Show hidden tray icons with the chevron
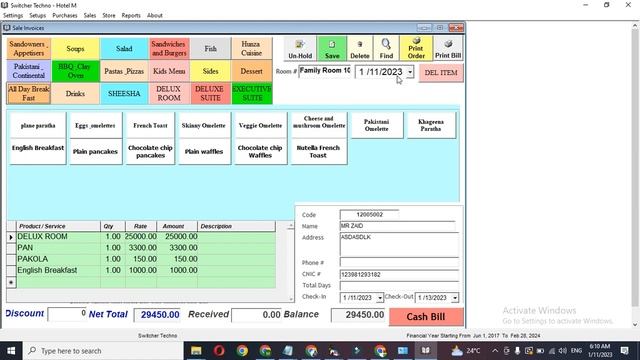 (495, 351)
